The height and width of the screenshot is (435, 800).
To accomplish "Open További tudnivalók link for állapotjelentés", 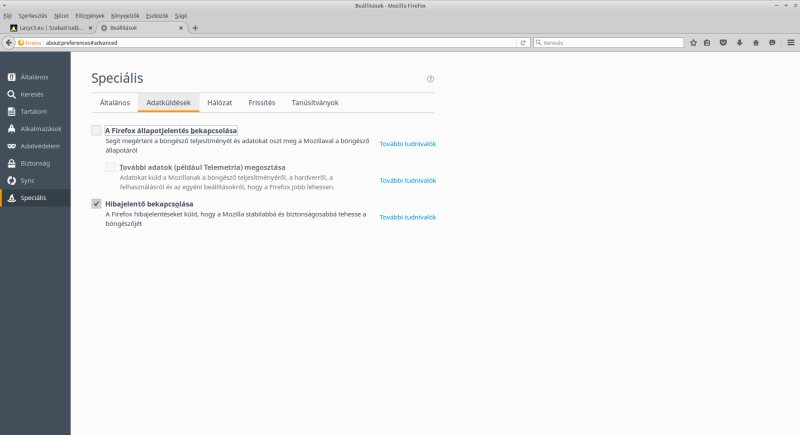I will tap(408, 144).
